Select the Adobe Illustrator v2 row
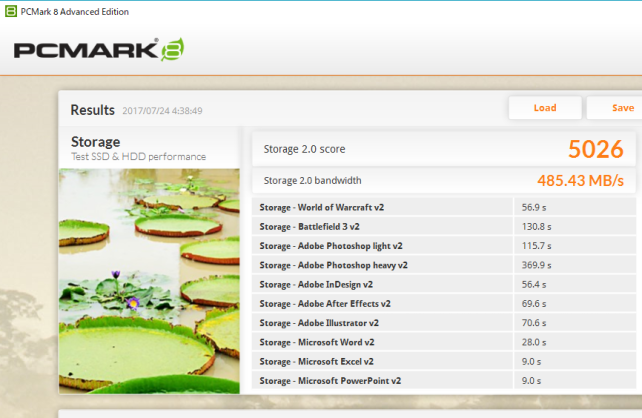The width and height of the screenshot is (642, 418). coord(444,323)
